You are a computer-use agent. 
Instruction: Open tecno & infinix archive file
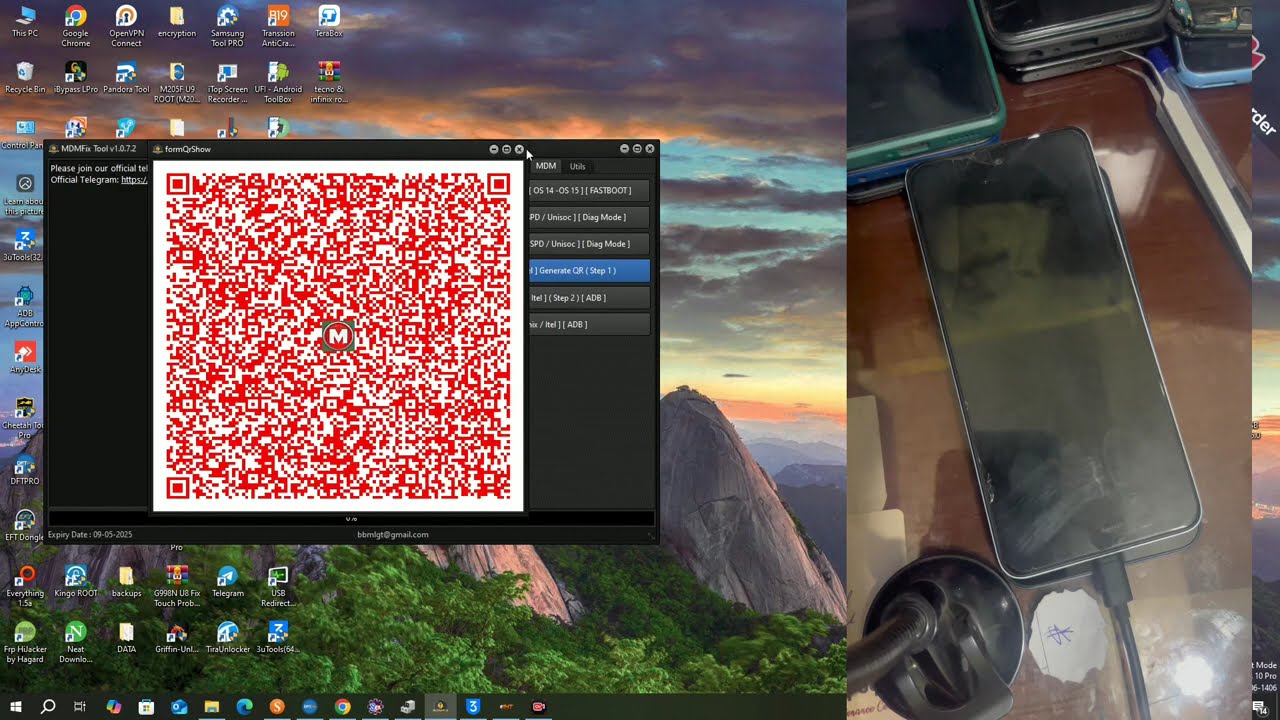[328, 83]
